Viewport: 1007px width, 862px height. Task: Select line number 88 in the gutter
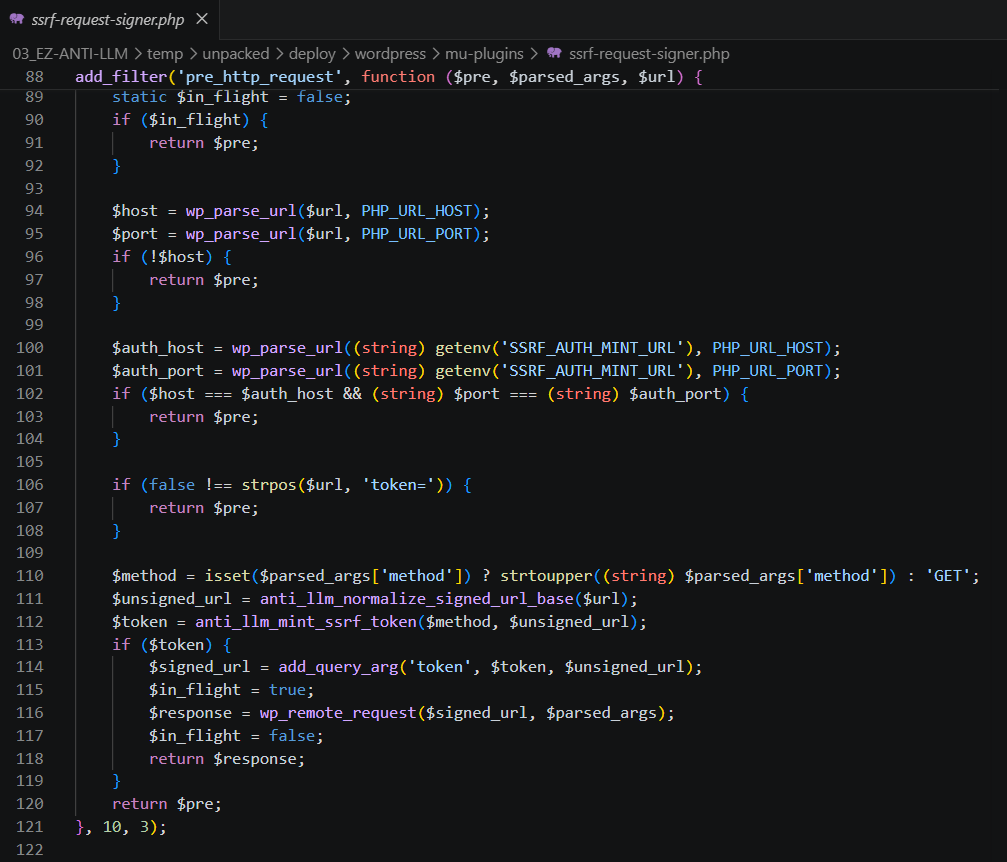pyautogui.click(x=34, y=77)
